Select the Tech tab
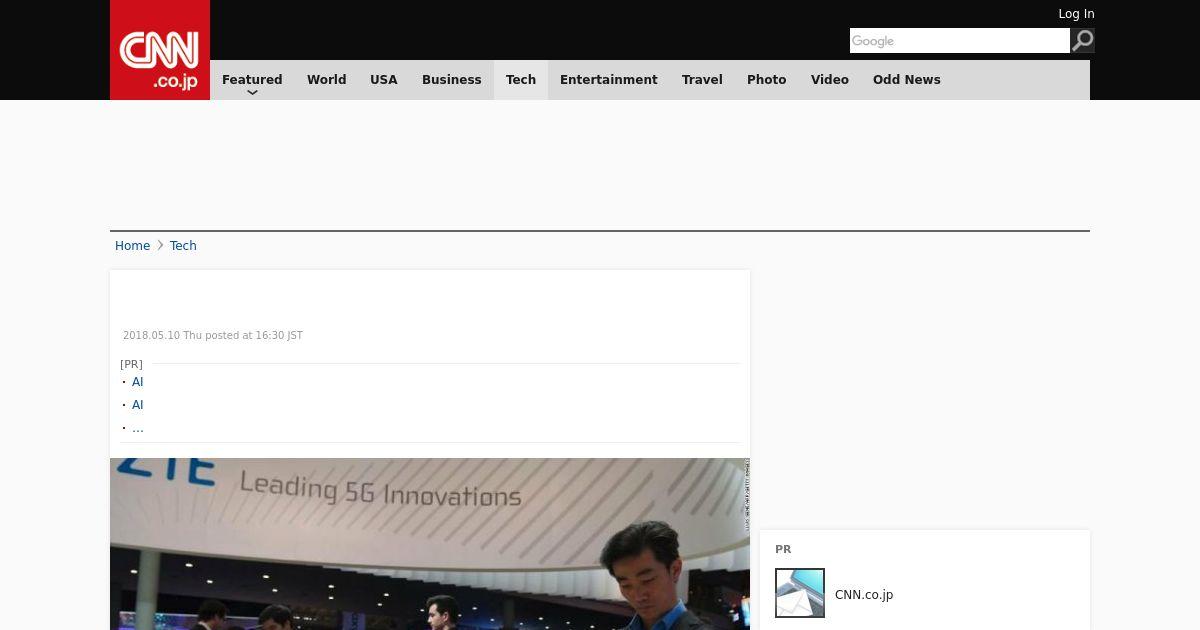1200x630 pixels. [x=521, y=80]
